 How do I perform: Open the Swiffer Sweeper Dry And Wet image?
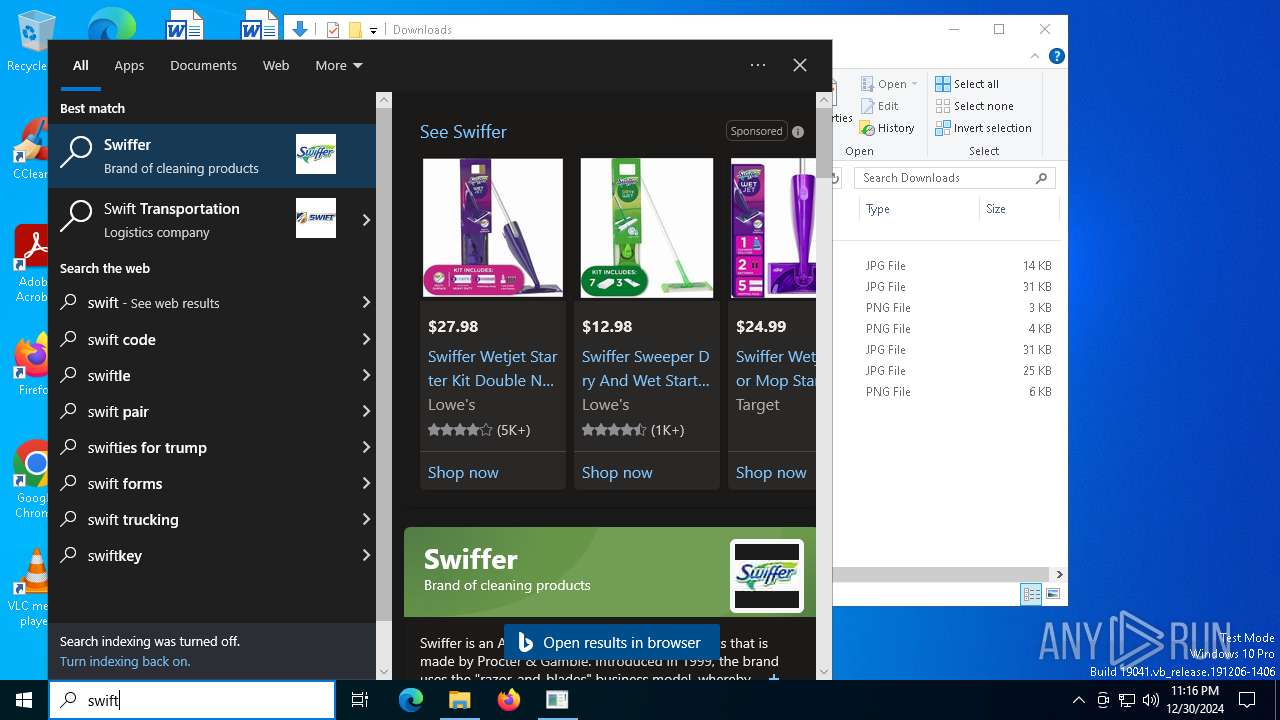tap(647, 227)
